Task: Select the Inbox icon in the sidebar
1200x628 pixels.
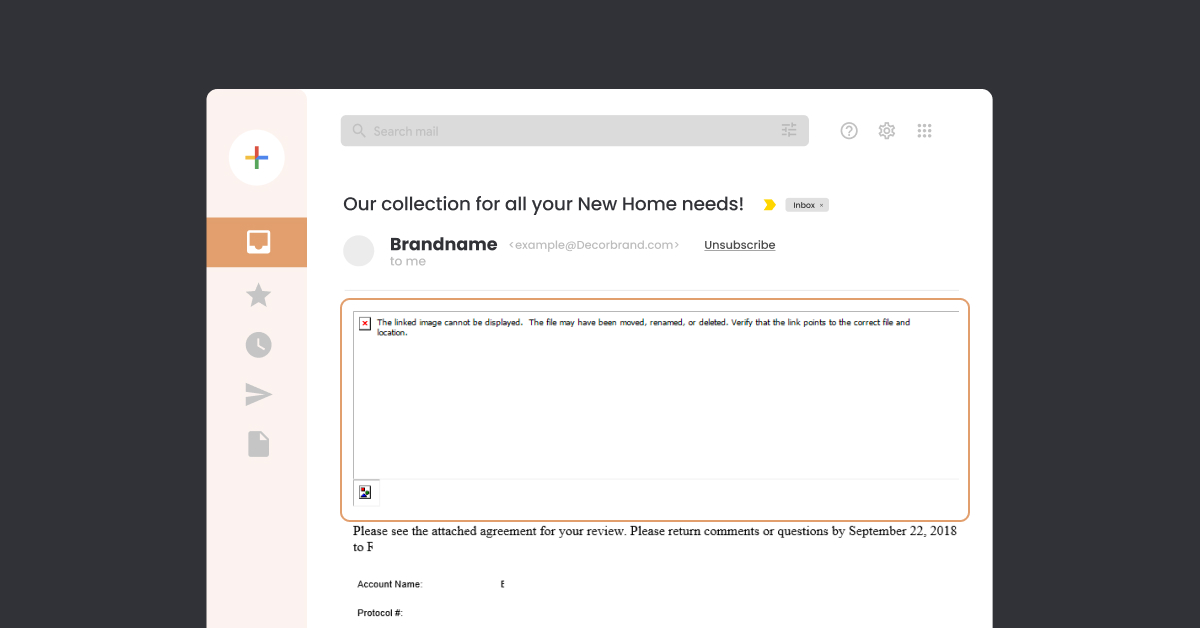Action: (x=257, y=242)
